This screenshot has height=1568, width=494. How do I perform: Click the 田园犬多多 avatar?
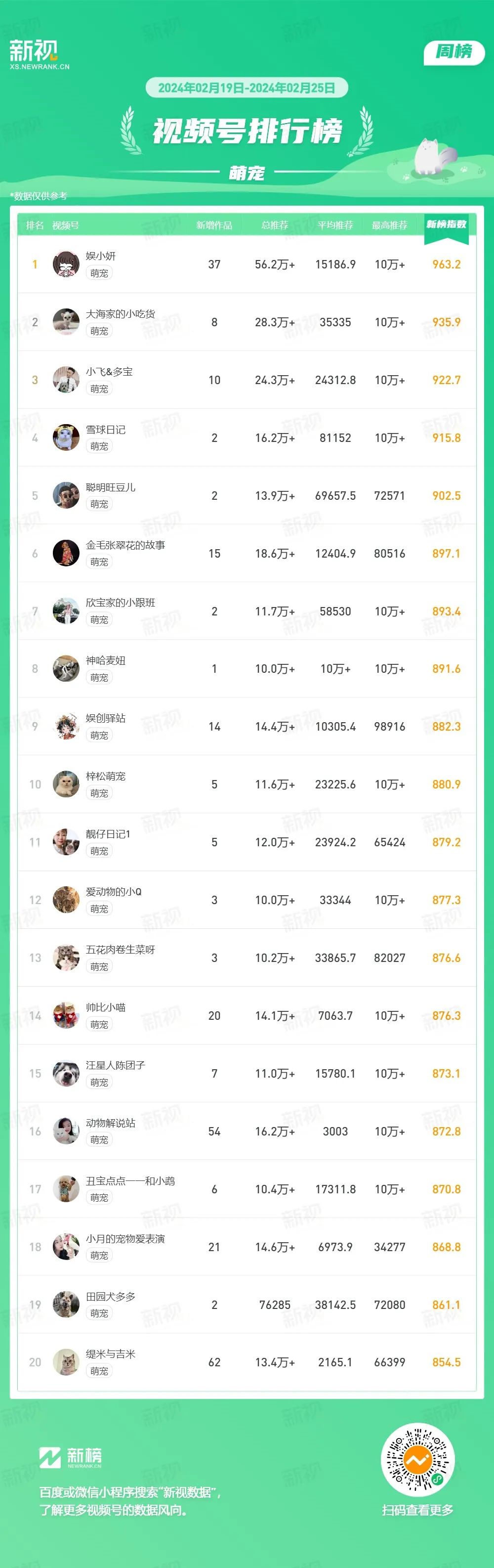tap(66, 1305)
